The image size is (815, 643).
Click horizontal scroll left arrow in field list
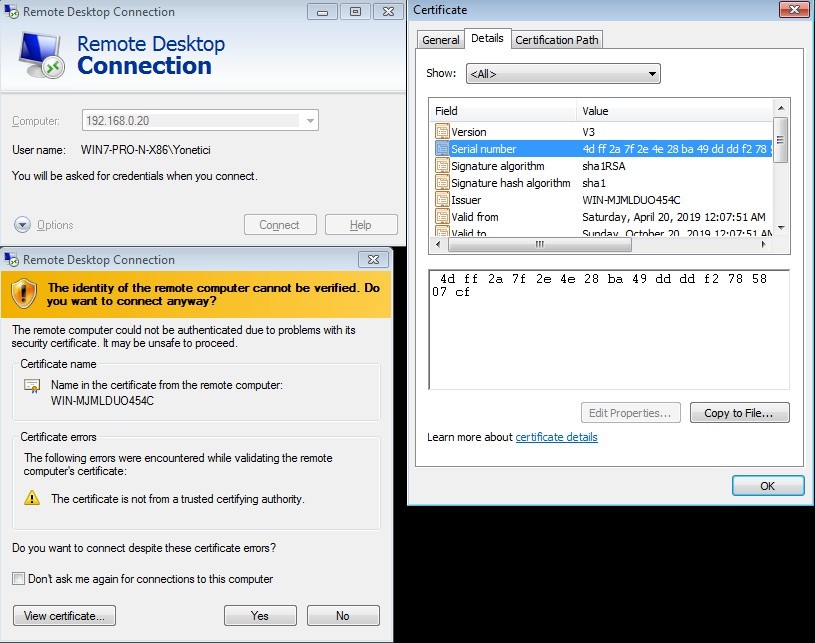438,244
